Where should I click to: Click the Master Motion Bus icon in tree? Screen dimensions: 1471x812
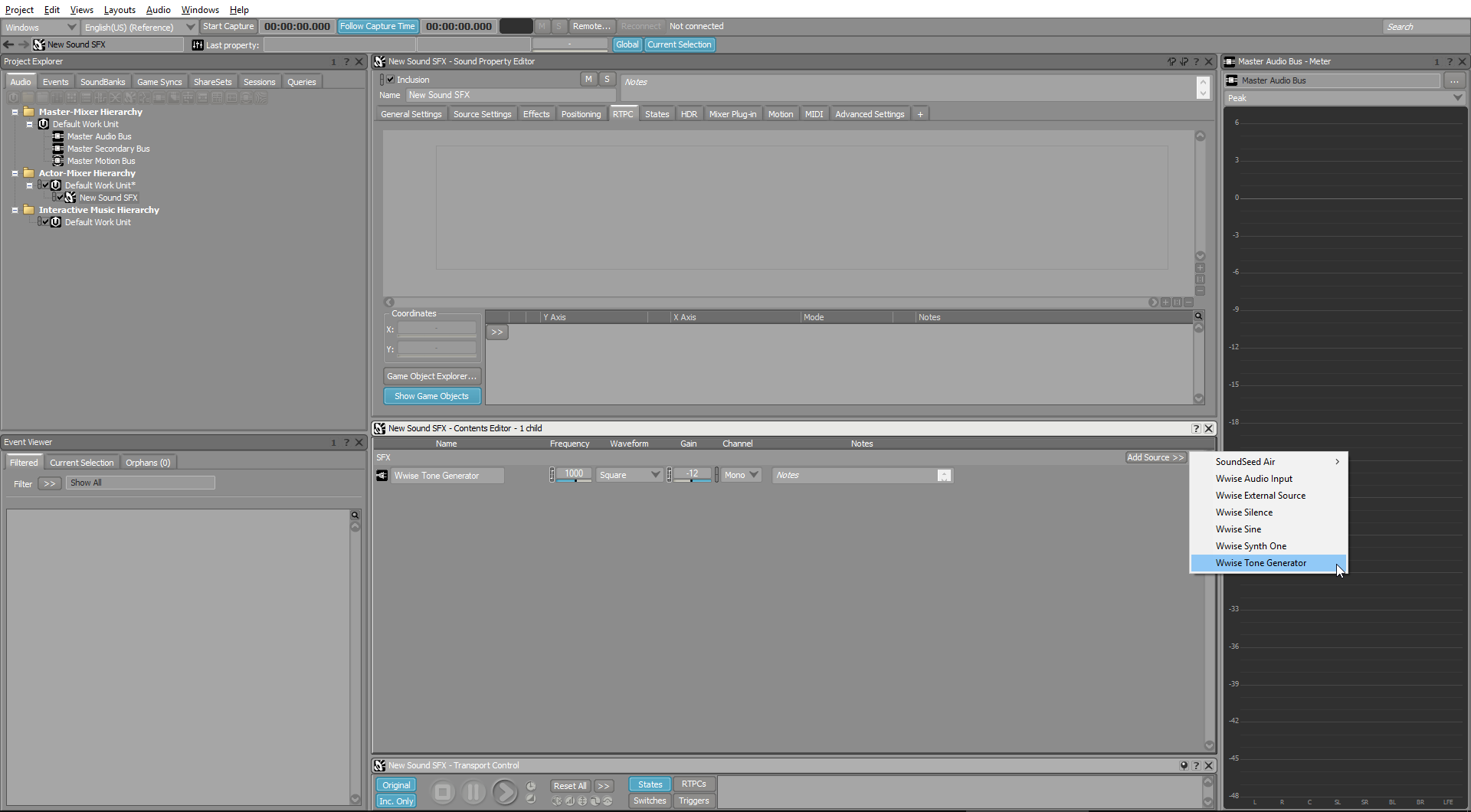(x=58, y=161)
